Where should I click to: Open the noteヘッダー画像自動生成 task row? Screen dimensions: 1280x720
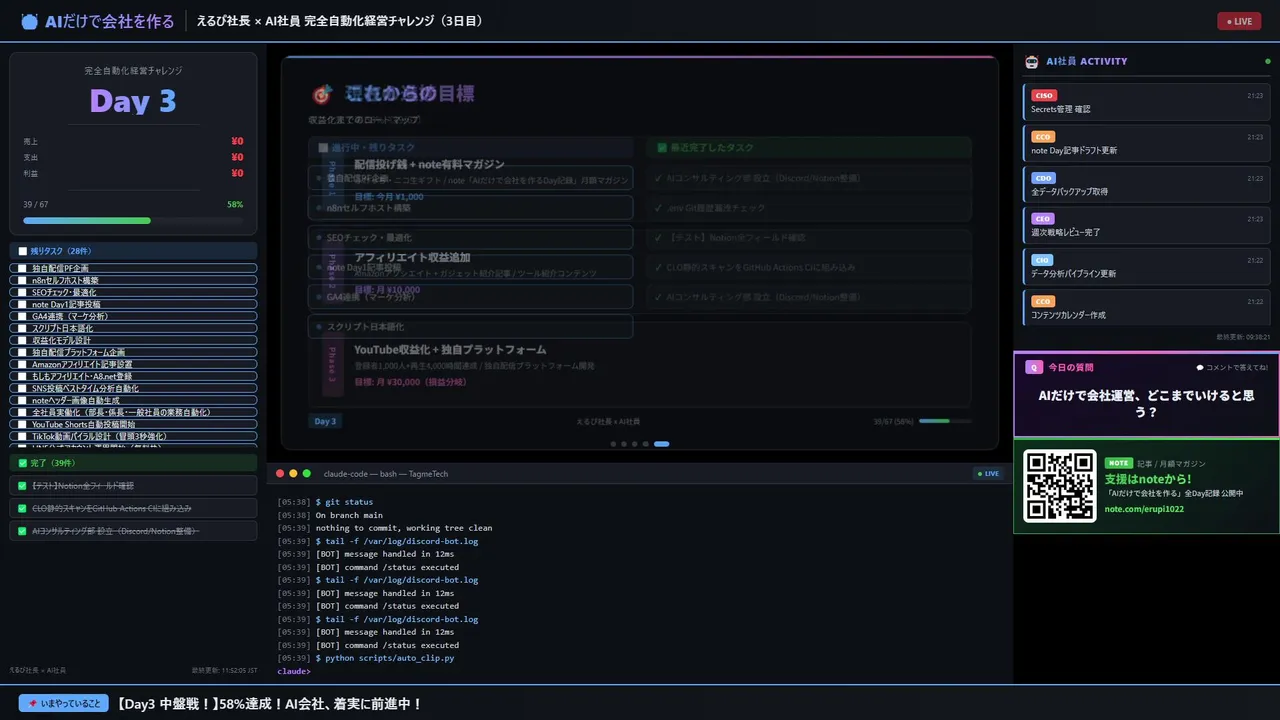coord(133,400)
